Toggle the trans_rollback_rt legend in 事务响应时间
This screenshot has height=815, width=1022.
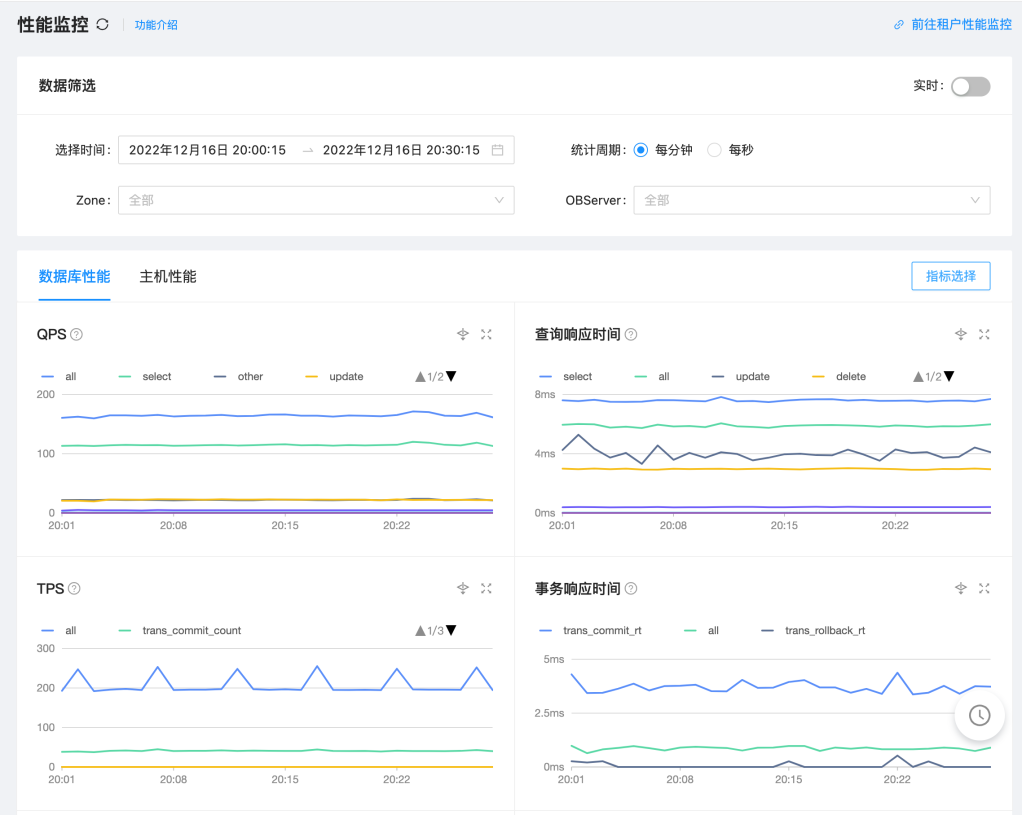coord(813,630)
